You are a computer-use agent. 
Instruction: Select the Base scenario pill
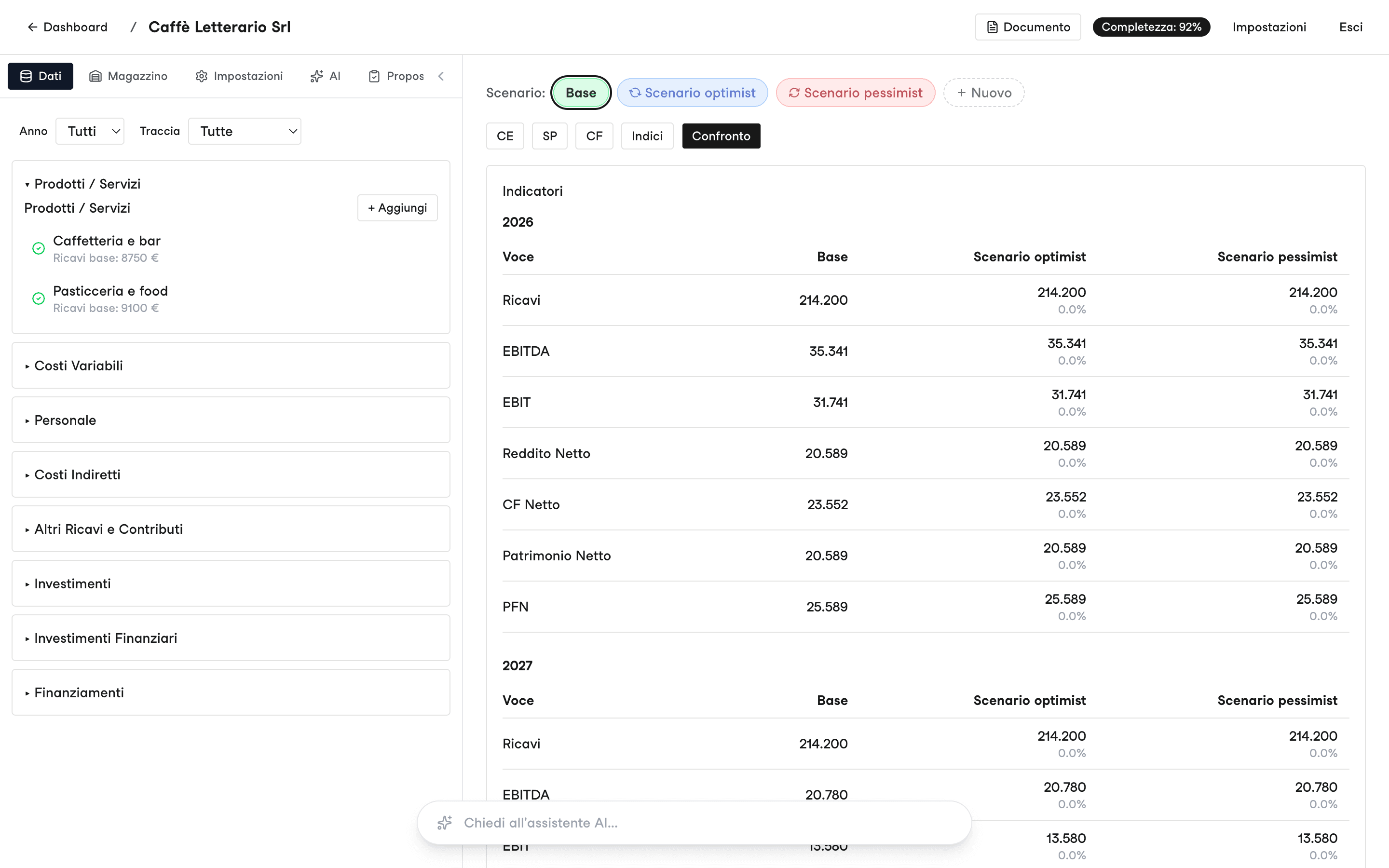point(581,93)
